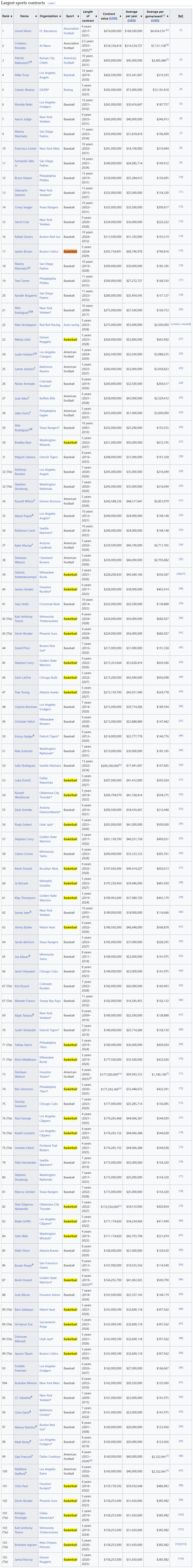Image resolution: width=193 pixels, height=1568 pixels.
Task: Open Mookie Betts player link
Action: 24,105
